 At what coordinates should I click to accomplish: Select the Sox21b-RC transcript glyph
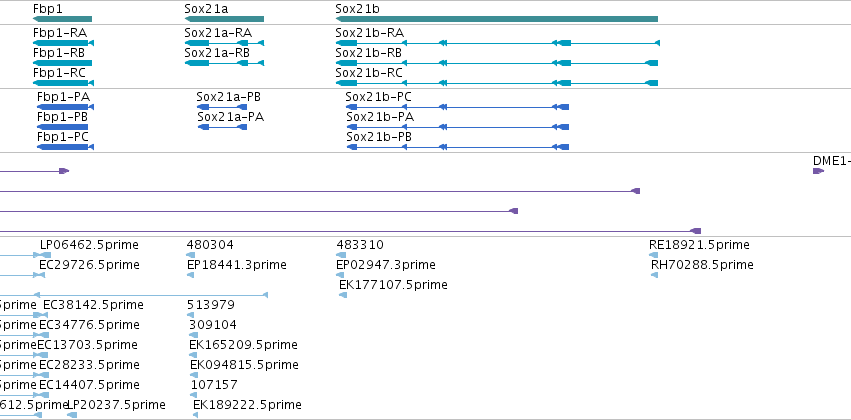click(x=497, y=83)
